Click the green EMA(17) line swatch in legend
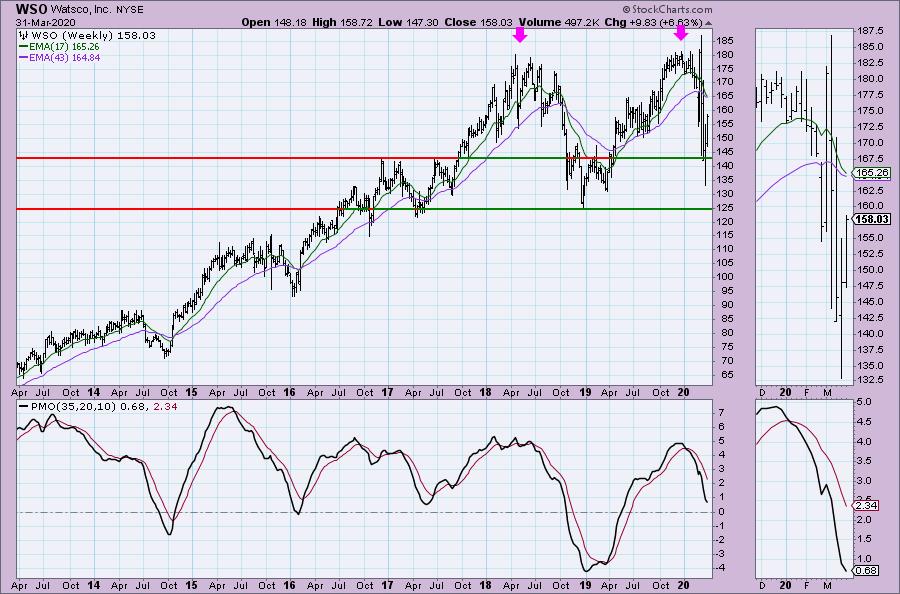900x594 pixels. 24,46
